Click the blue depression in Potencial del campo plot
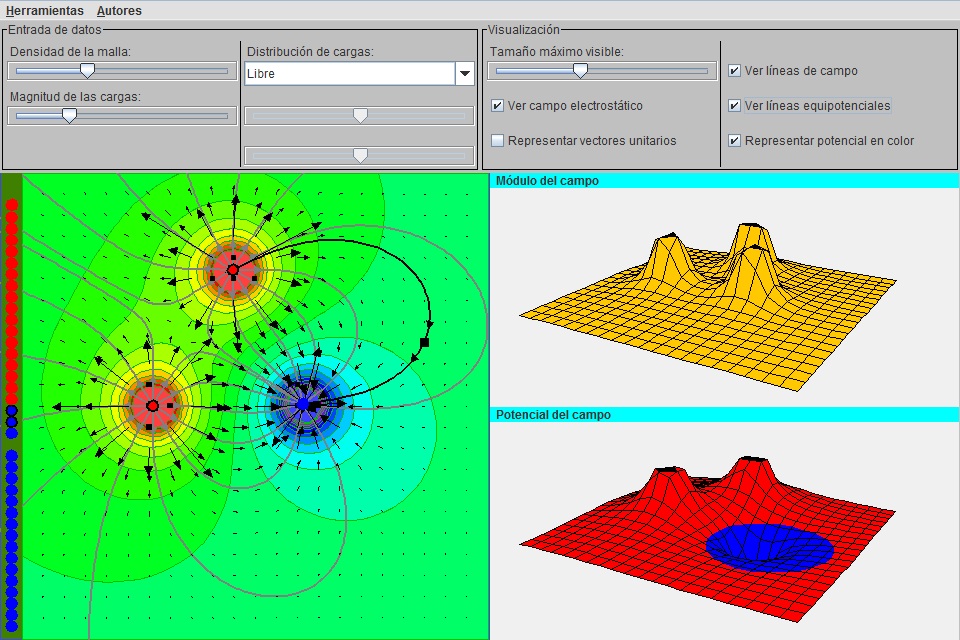 (769, 547)
